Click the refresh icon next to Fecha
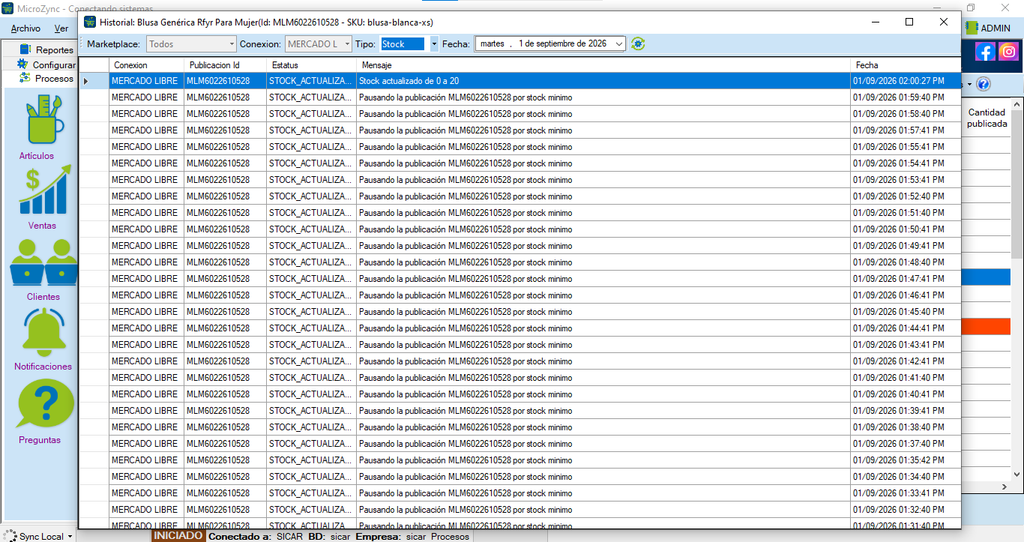The image size is (1024, 542). click(x=638, y=44)
